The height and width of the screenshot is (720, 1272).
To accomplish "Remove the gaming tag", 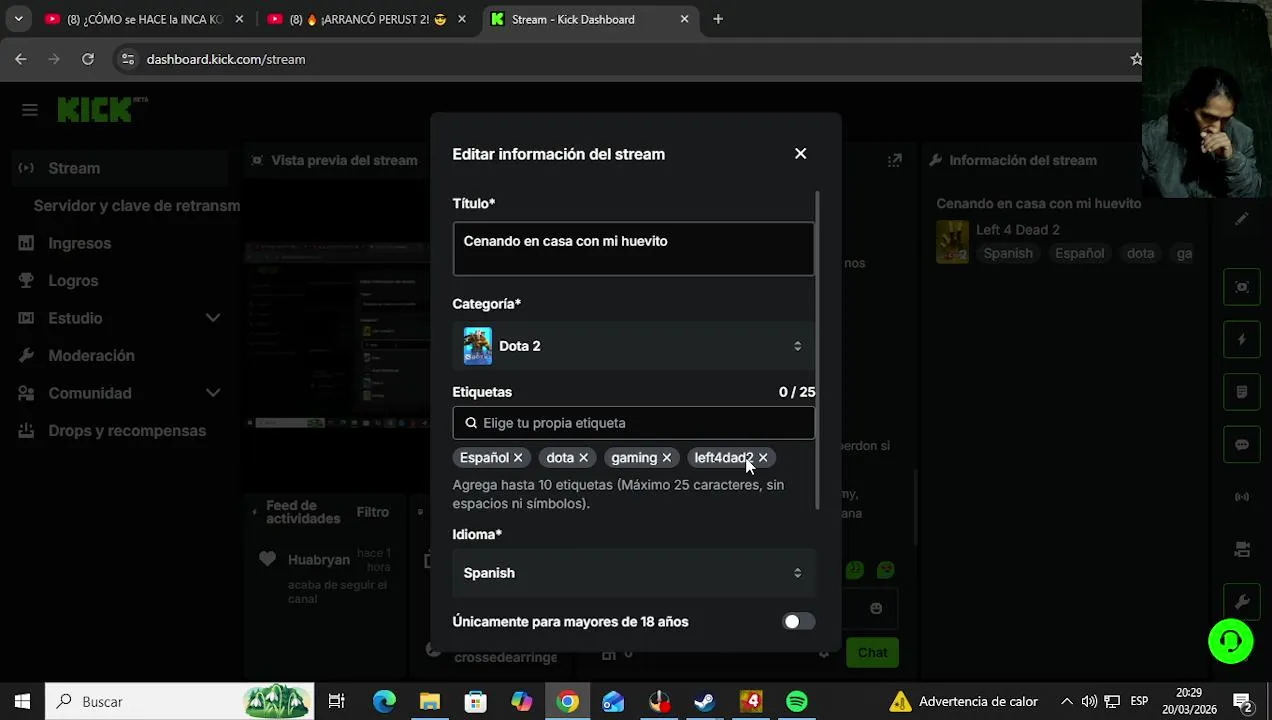I will point(666,458).
